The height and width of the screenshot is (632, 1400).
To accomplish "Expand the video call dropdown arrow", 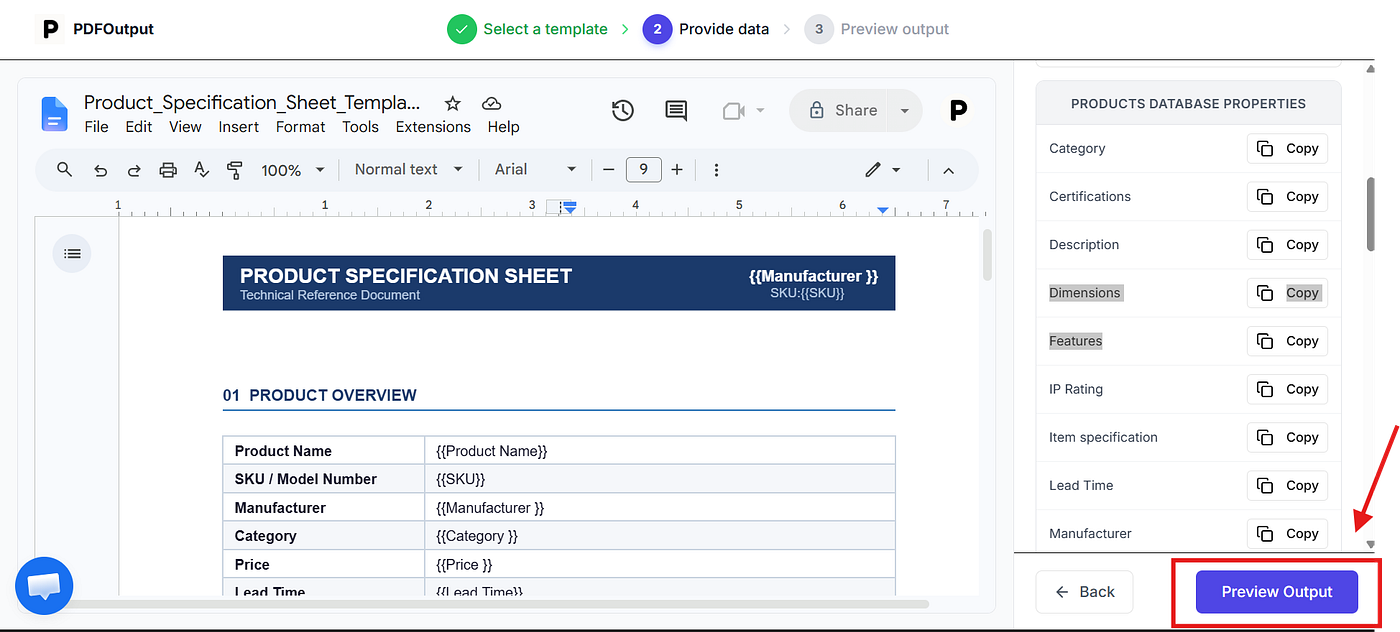I will tap(760, 111).
